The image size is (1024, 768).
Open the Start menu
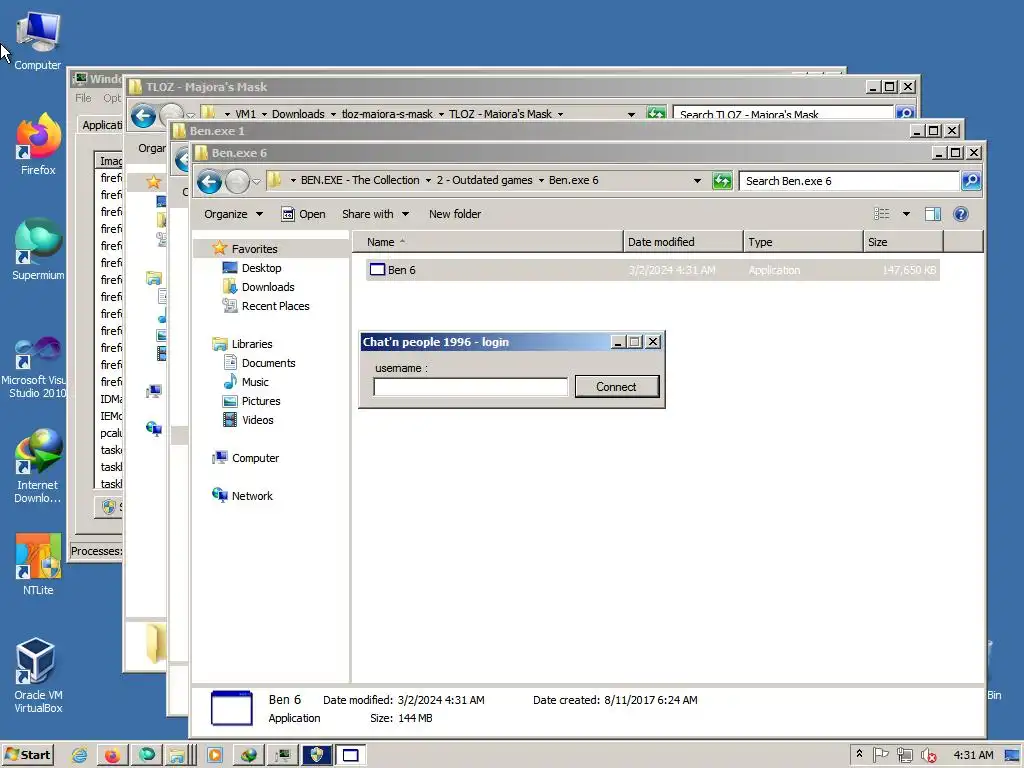tap(27, 756)
